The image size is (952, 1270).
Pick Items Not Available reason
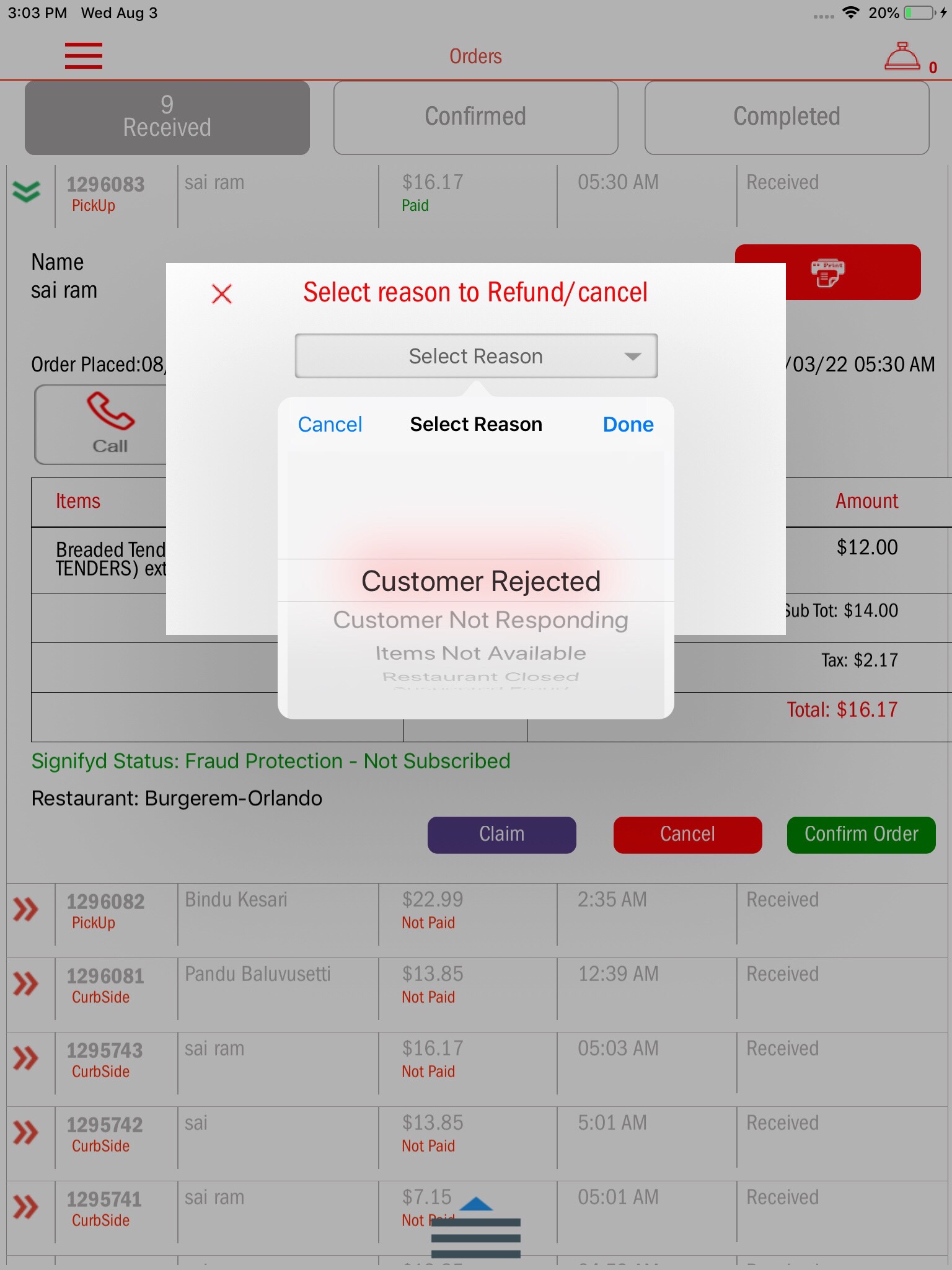pos(481,653)
